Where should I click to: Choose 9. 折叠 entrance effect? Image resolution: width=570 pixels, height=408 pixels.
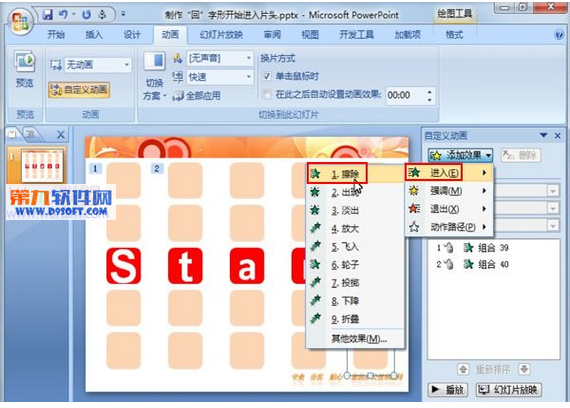(355, 319)
